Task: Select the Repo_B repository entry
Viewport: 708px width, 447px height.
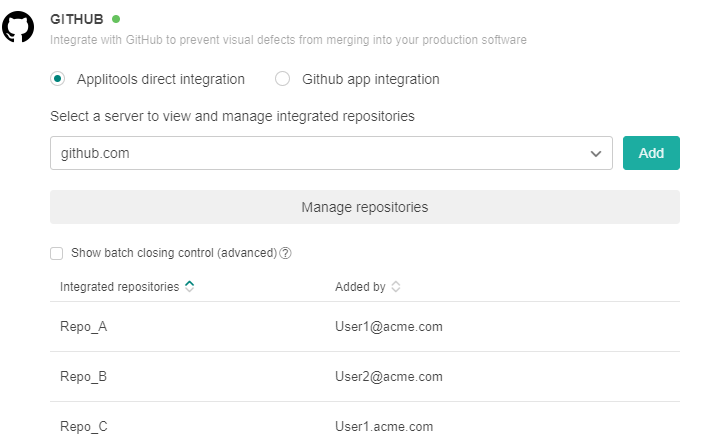Action: click(84, 377)
